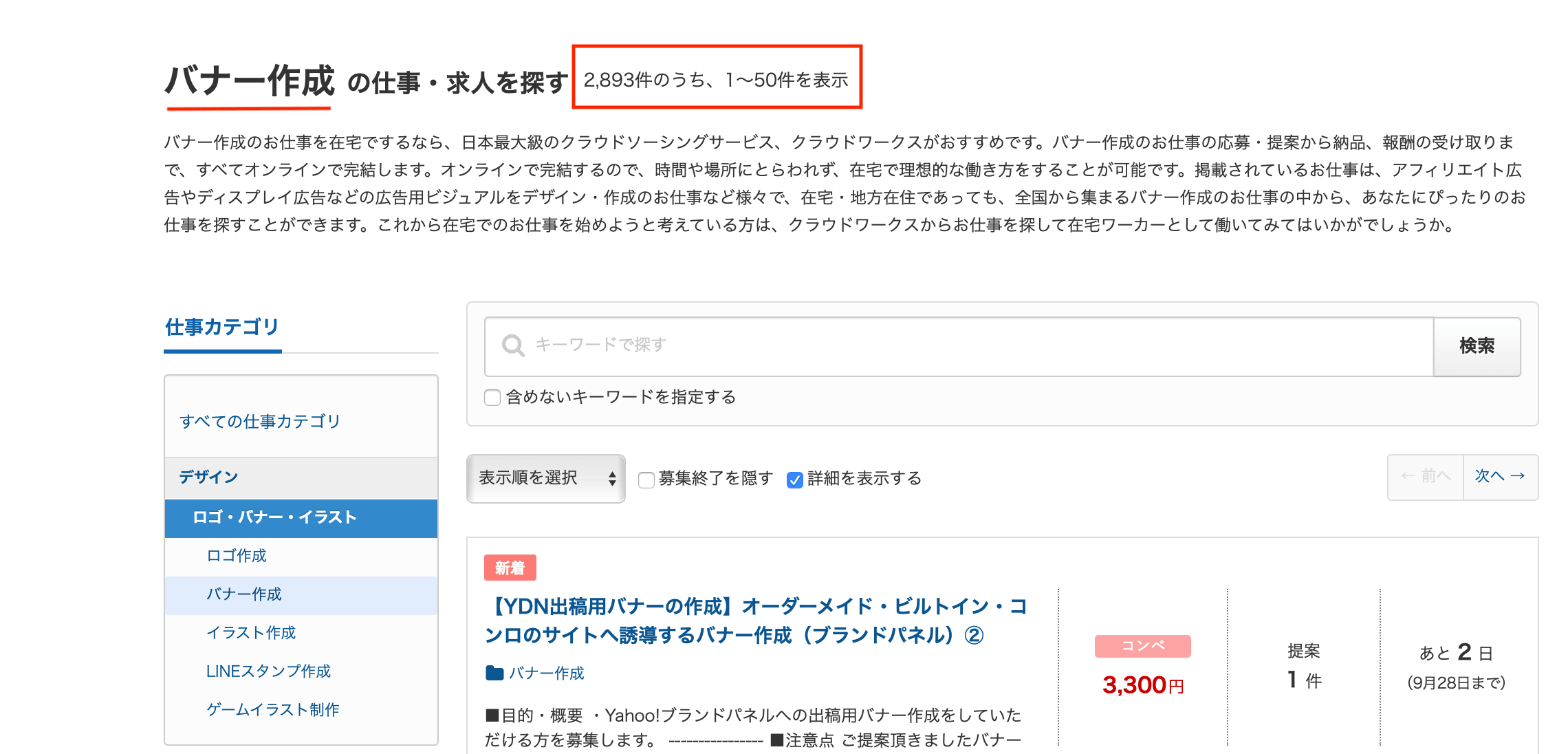Screen dimensions: 1568x754
Task: Select イラスト作成 category
Action: pyautogui.click(x=251, y=633)
